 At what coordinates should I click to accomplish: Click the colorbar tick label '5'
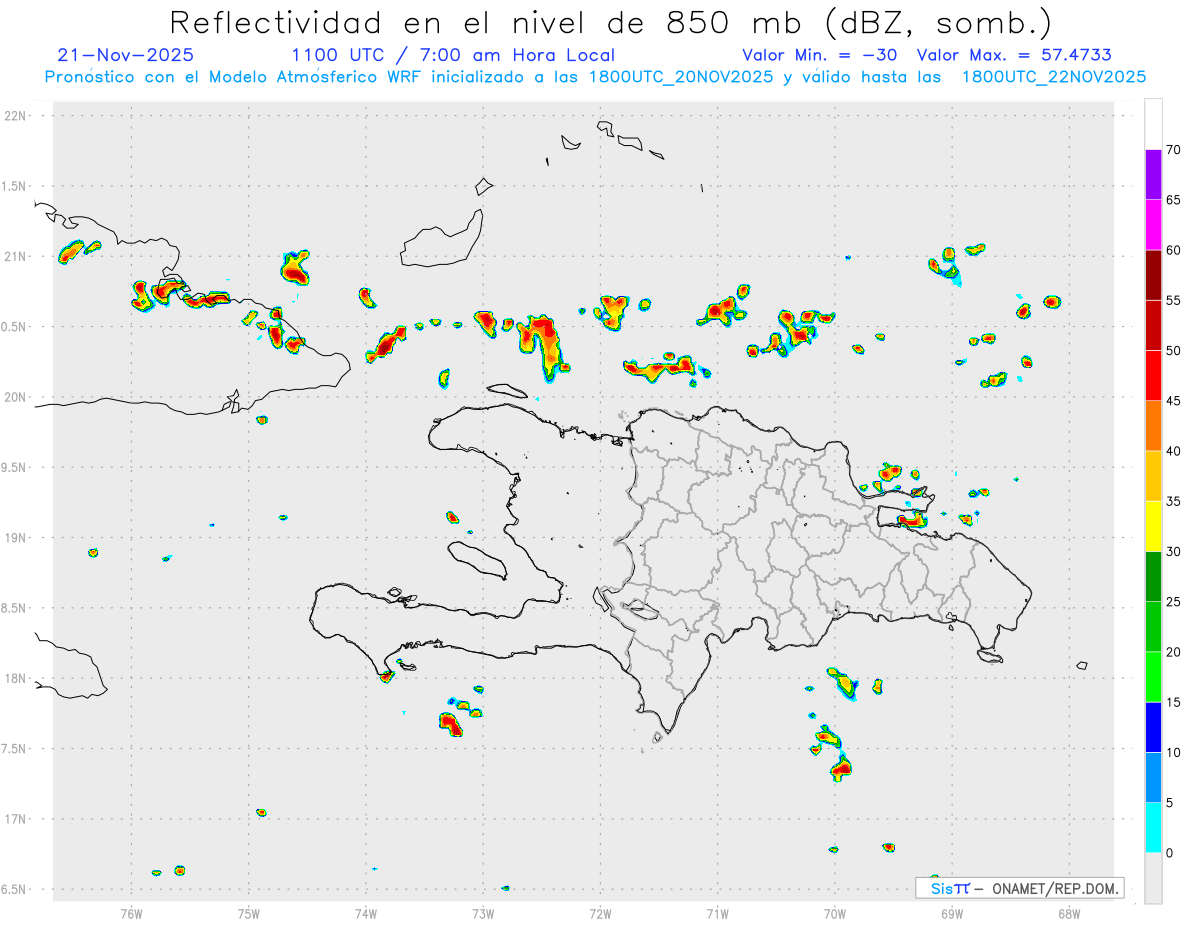1170,803
